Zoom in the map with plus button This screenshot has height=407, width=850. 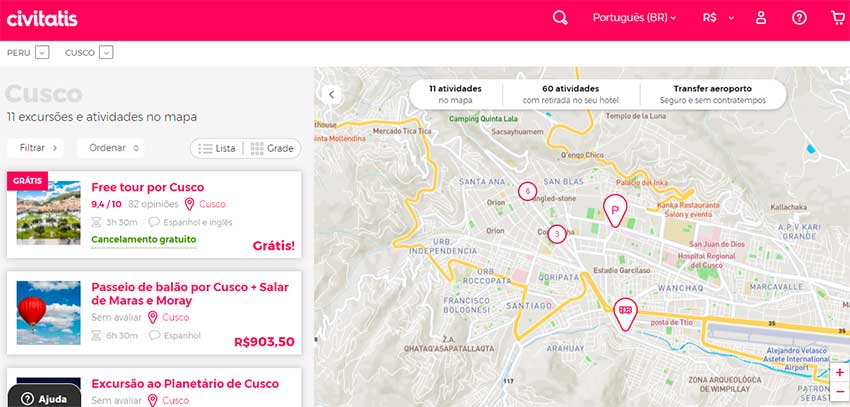coord(840,373)
